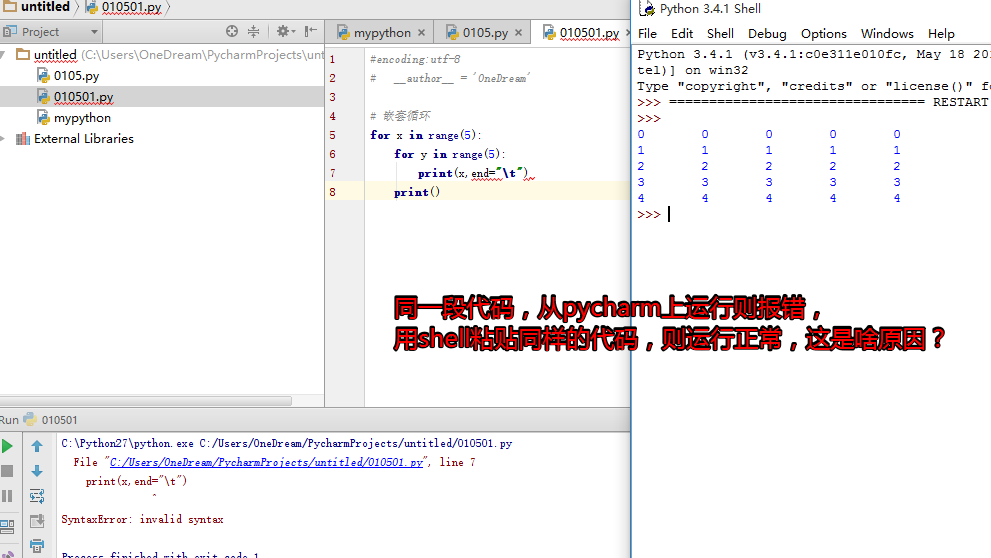
Task: Switch to the 0105.py editor tab
Action: [x=485, y=33]
